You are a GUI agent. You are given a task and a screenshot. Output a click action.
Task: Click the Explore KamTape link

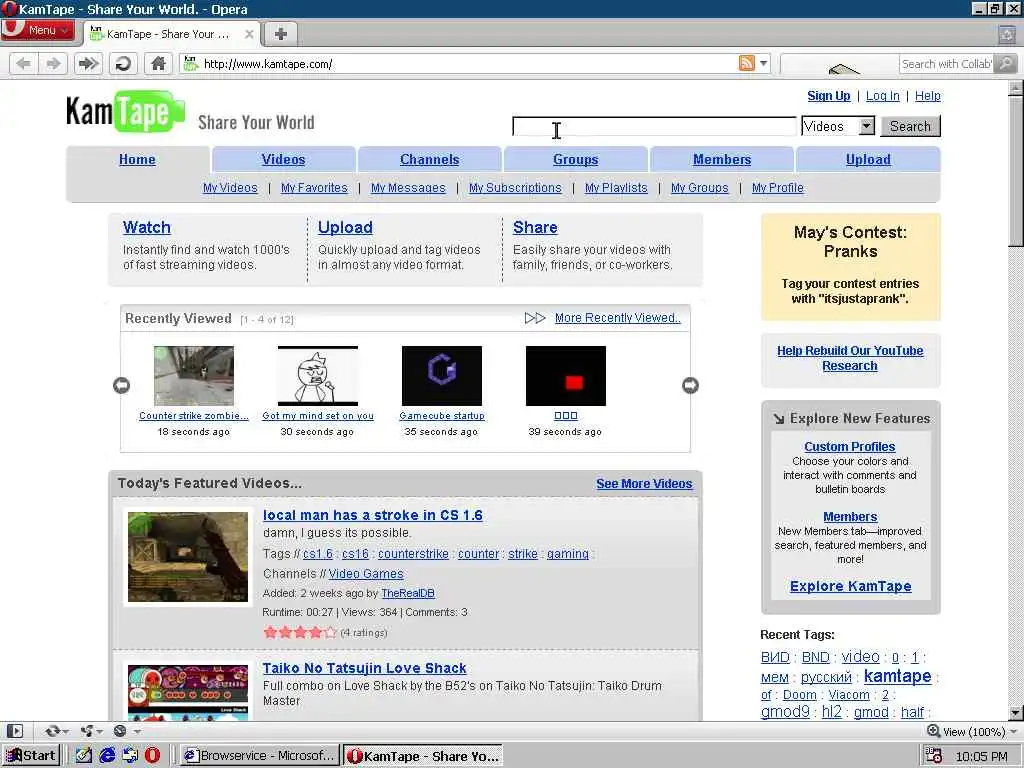(x=850, y=586)
